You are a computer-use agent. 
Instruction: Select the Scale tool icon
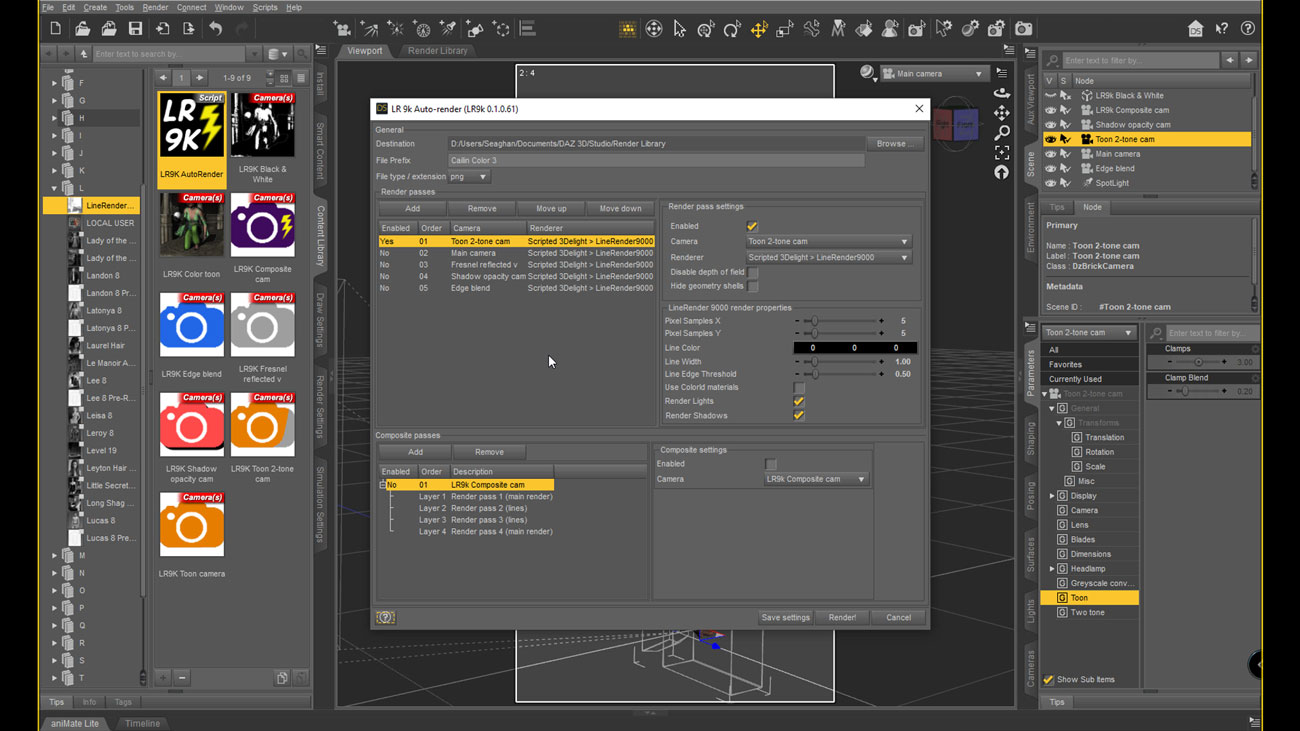785,29
